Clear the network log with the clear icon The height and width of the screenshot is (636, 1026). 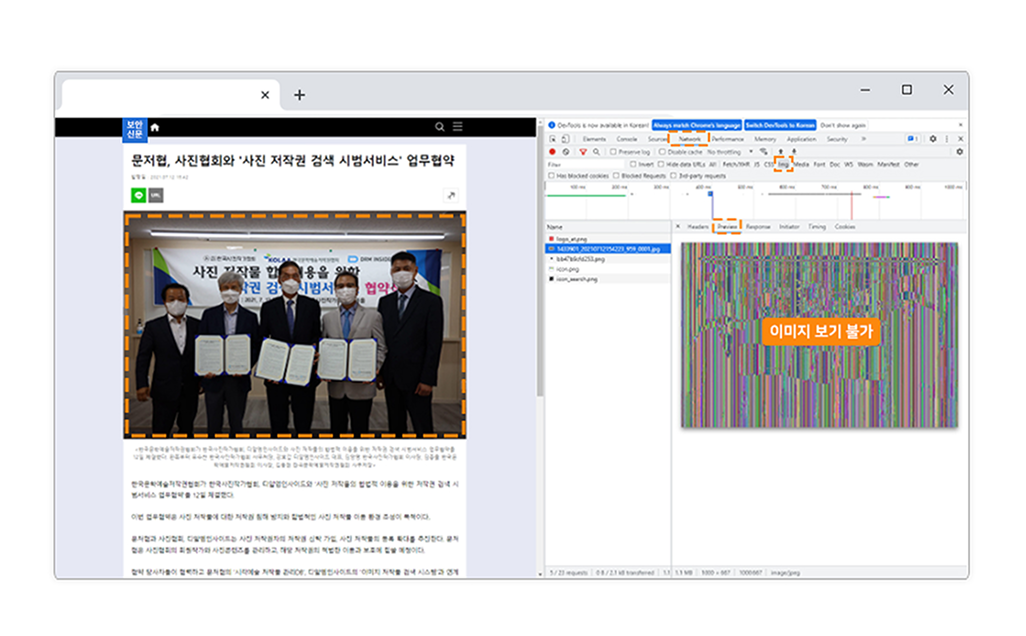tap(566, 152)
